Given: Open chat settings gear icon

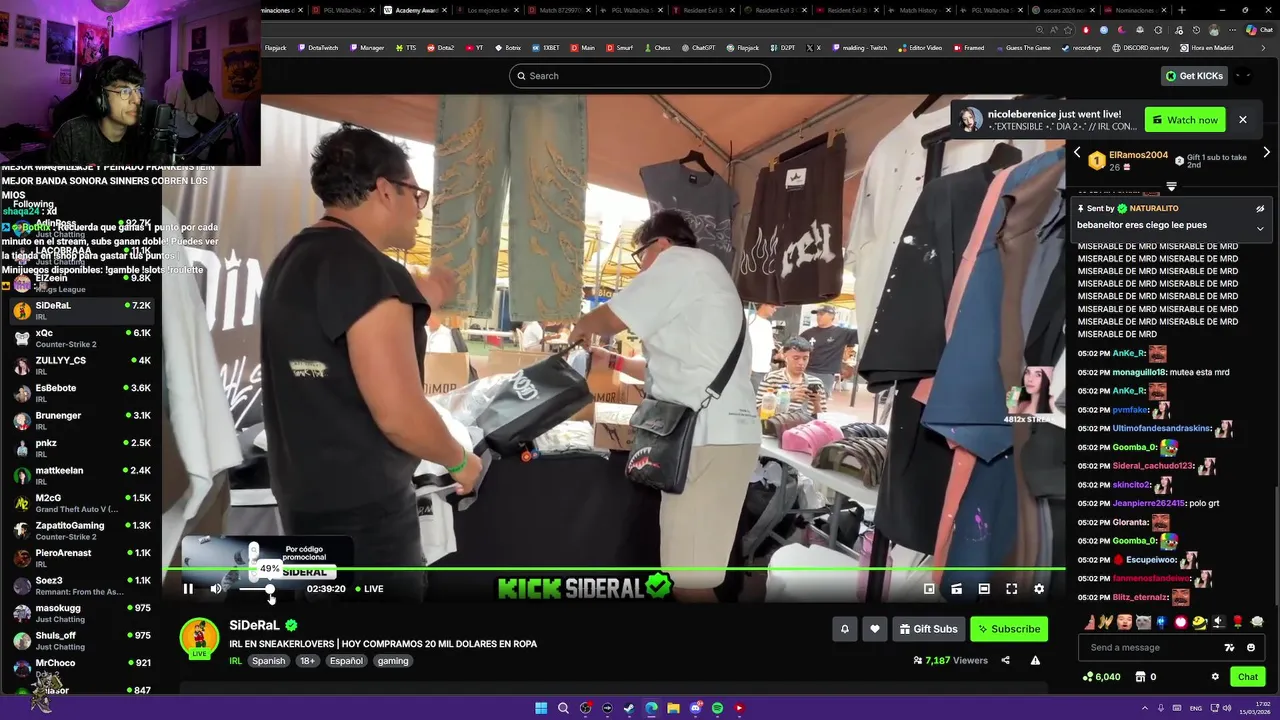Looking at the screenshot, I should [x=1216, y=677].
